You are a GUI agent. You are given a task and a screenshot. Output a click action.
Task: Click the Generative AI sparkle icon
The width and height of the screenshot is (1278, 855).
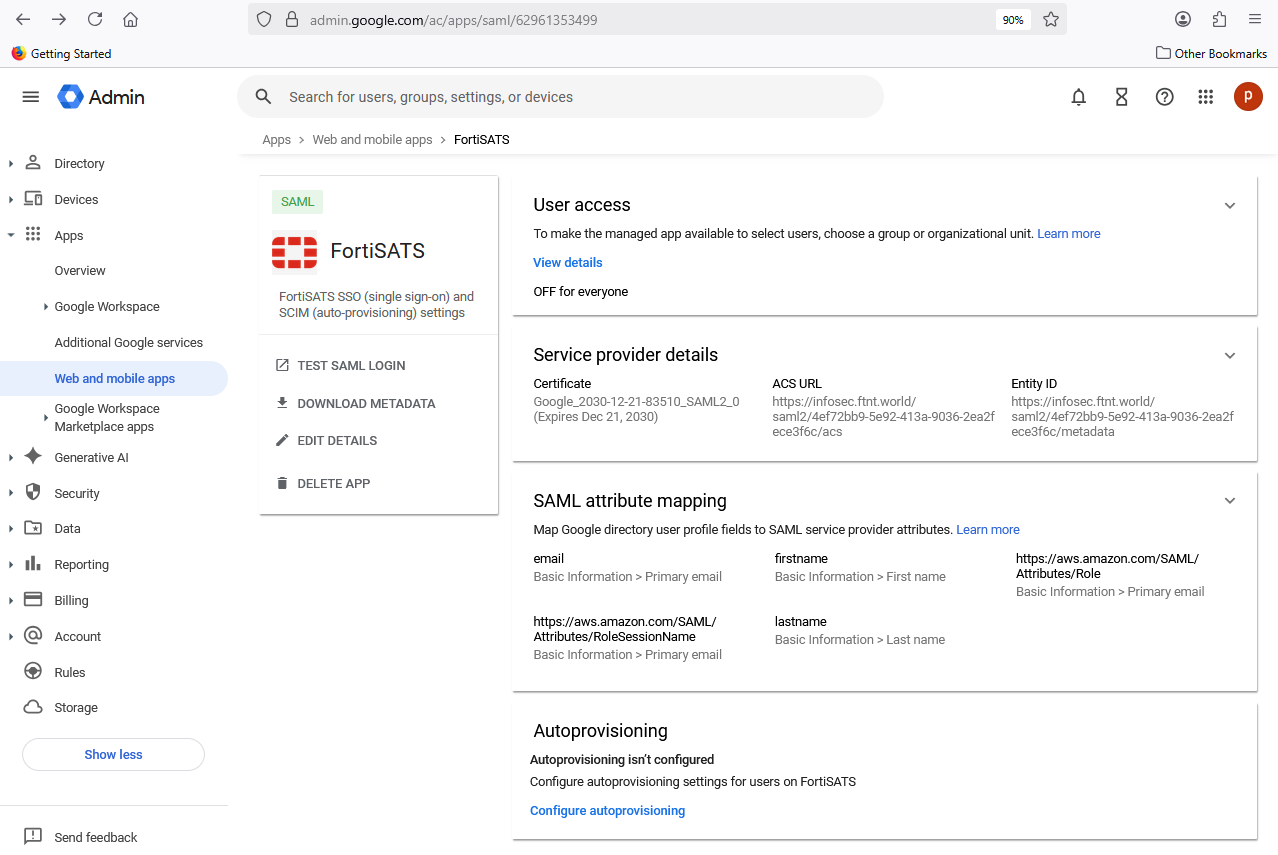point(33,457)
